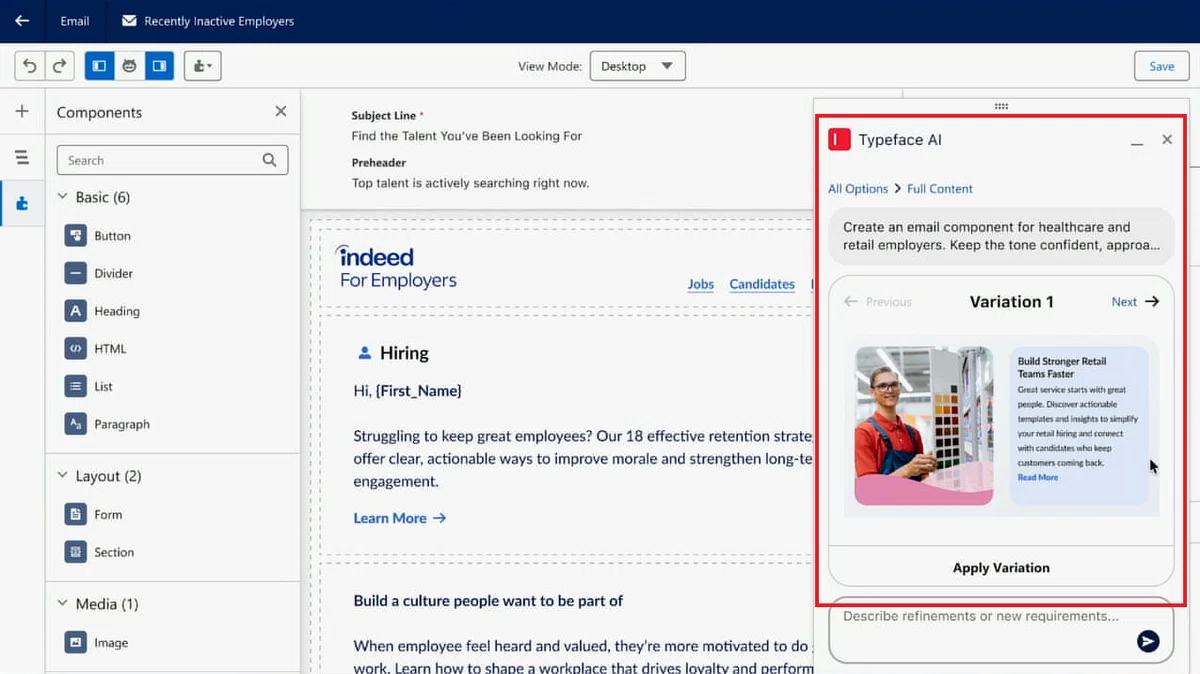The height and width of the screenshot is (674, 1200).
Task: Open the puzzle-piece extensions dropdown
Action: coord(202,66)
